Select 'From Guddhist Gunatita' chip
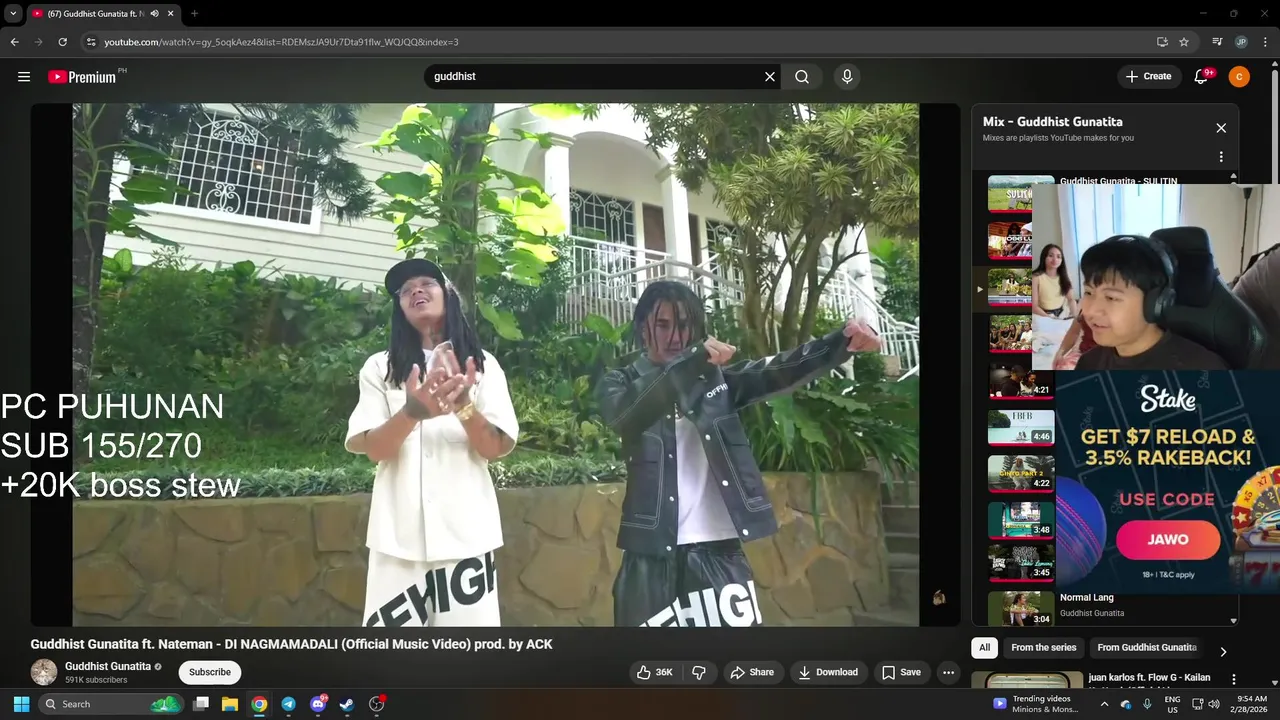The width and height of the screenshot is (1280, 720). [1147, 647]
